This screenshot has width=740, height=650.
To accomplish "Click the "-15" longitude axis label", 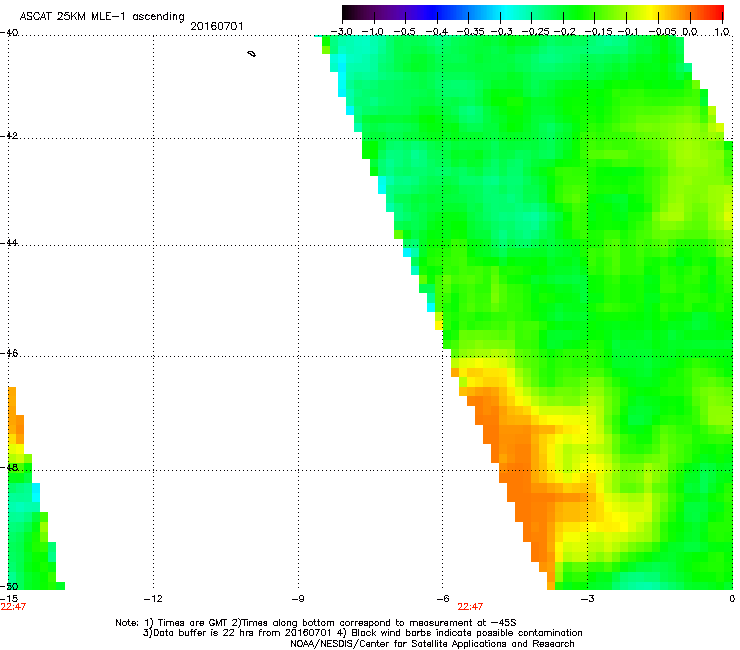I will pos(9,599).
